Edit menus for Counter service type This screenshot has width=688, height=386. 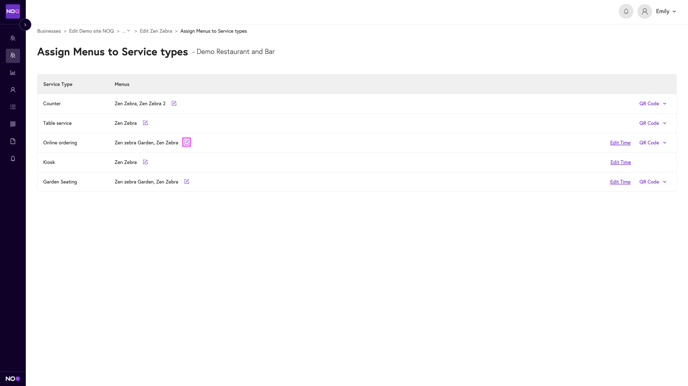174,104
